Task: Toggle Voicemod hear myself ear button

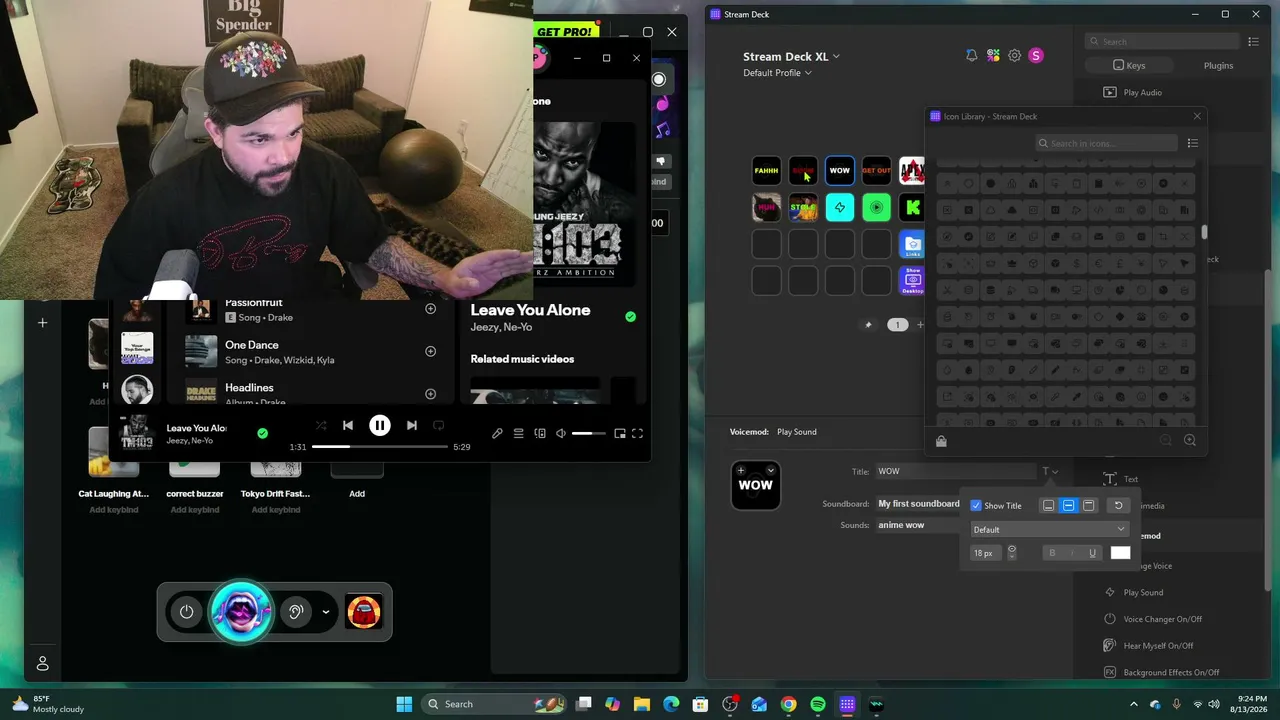Action: click(x=295, y=612)
